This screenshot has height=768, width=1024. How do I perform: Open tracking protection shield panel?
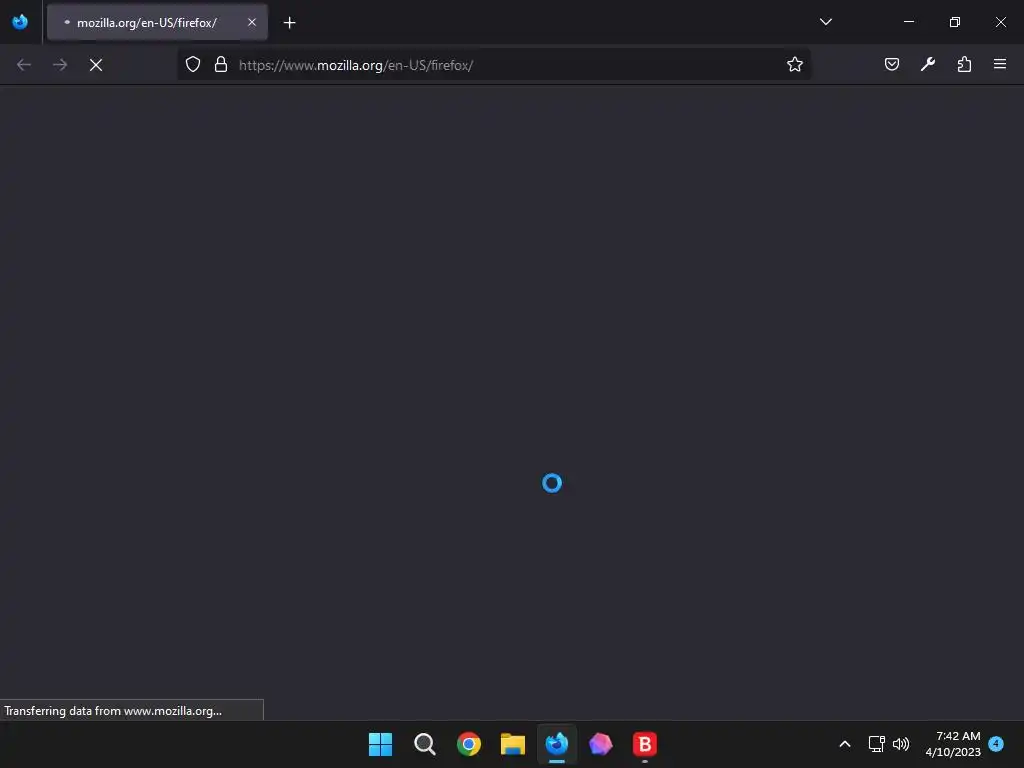(x=193, y=65)
